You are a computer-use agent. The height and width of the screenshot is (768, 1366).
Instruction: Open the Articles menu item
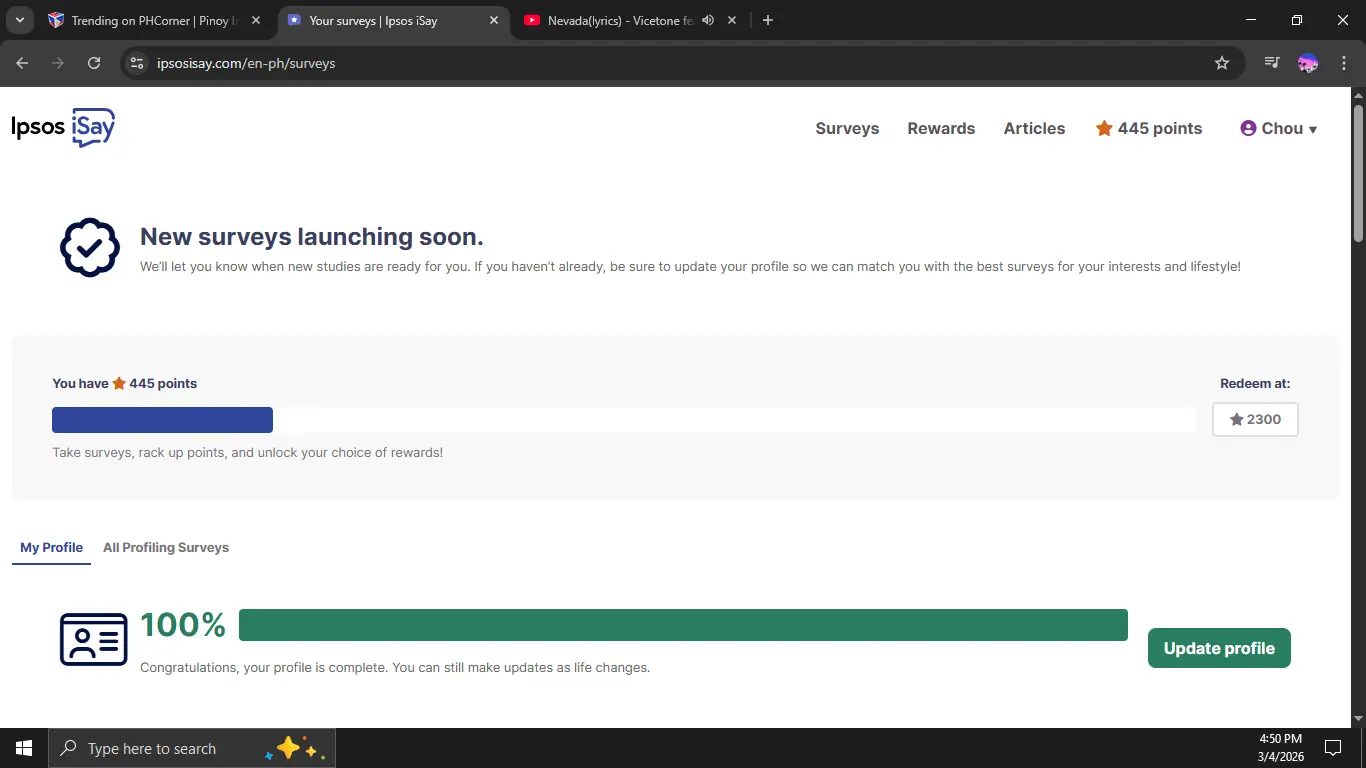(1034, 128)
